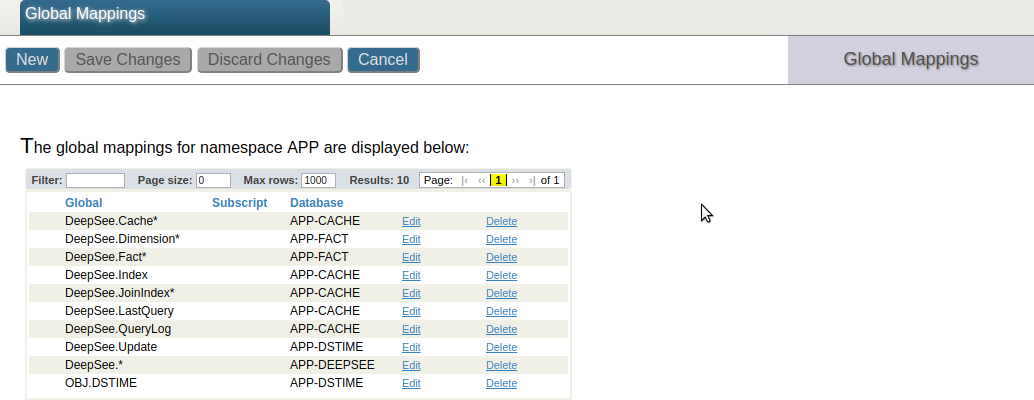Image resolution: width=1034 pixels, height=400 pixels.
Task: Click Discard Changes button
Action: [x=269, y=60]
